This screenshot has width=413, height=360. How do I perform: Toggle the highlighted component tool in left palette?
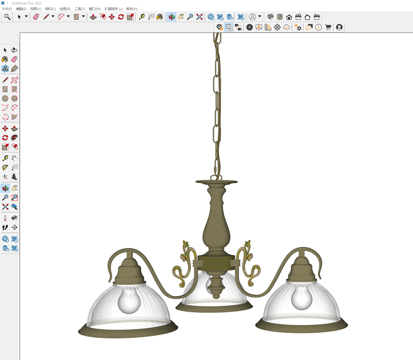[5, 69]
